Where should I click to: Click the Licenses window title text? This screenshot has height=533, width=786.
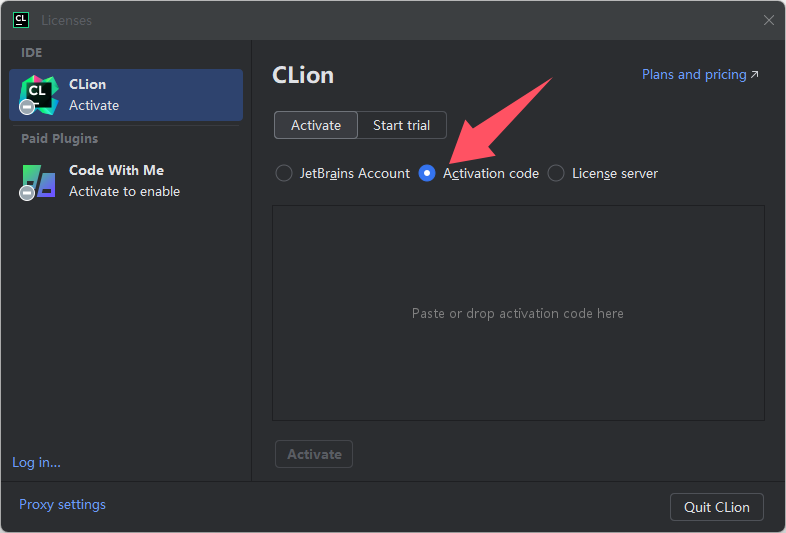point(67,21)
